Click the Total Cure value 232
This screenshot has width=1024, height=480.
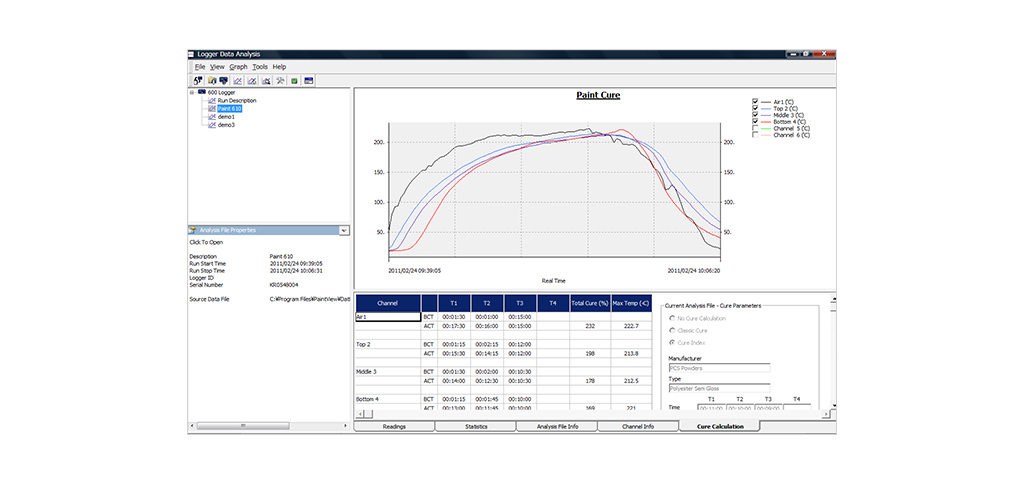coord(590,326)
